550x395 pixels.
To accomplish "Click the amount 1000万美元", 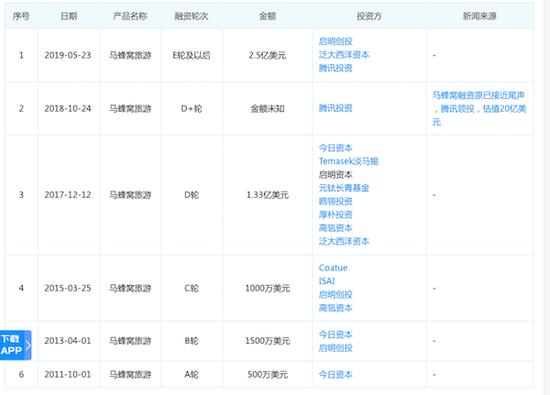I will click(x=268, y=288).
